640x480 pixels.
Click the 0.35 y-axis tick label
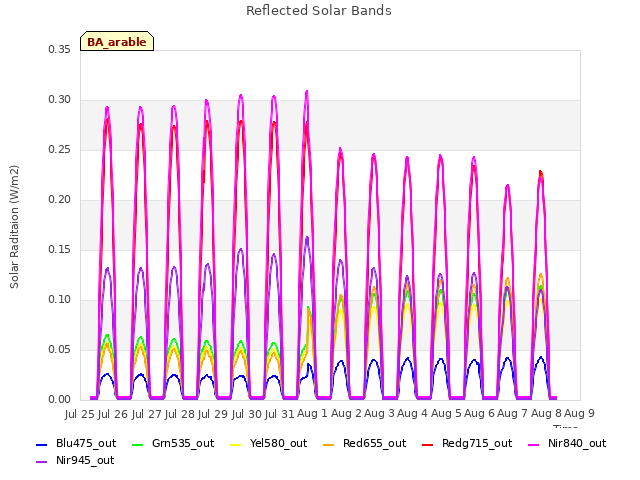click(x=59, y=49)
